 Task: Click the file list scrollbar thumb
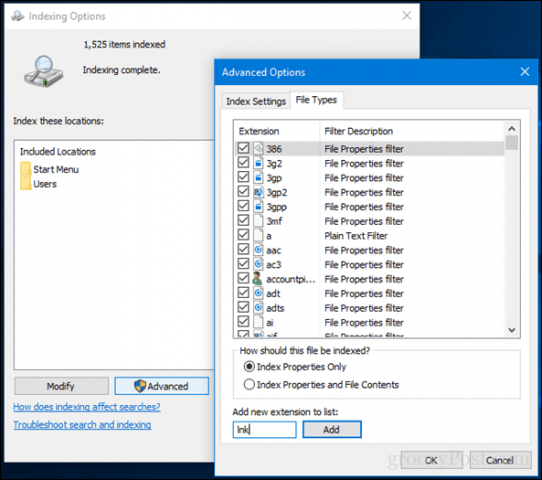tap(512, 142)
